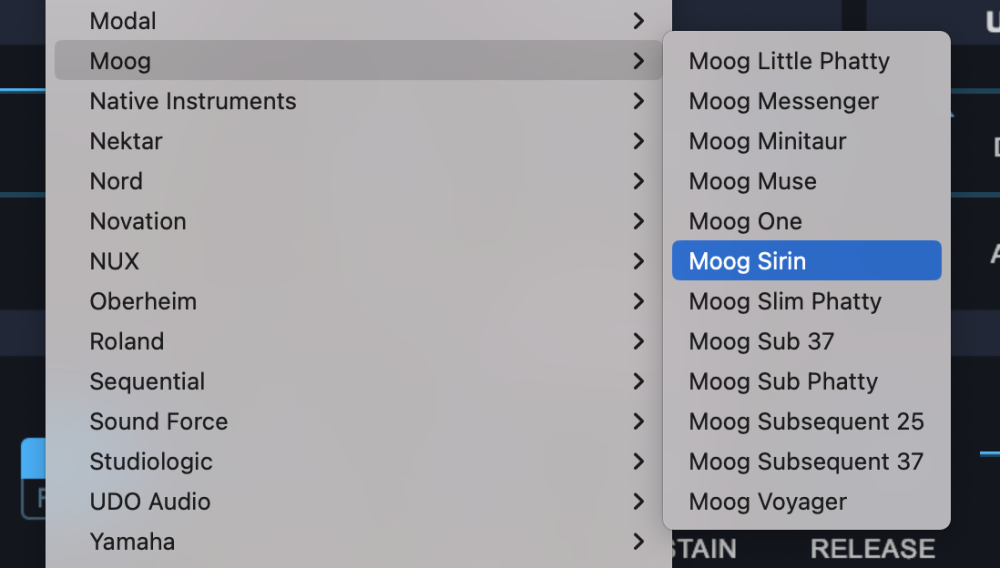Image resolution: width=1000 pixels, height=568 pixels.
Task: Click the chevron beside UDO Audio
Action: point(638,501)
